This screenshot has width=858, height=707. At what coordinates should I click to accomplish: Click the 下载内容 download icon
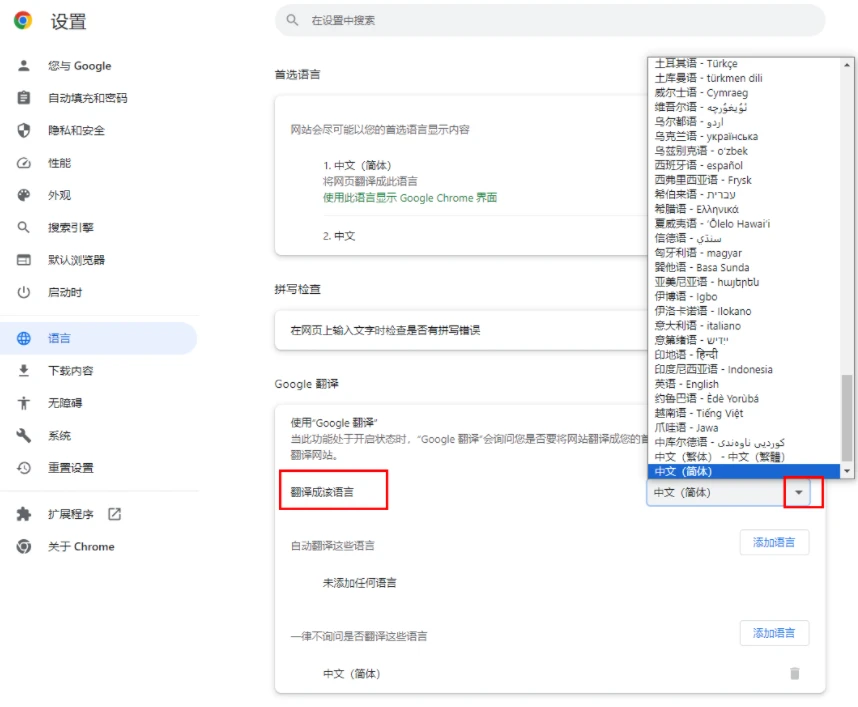pyautogui.click(x=24, y=370)
